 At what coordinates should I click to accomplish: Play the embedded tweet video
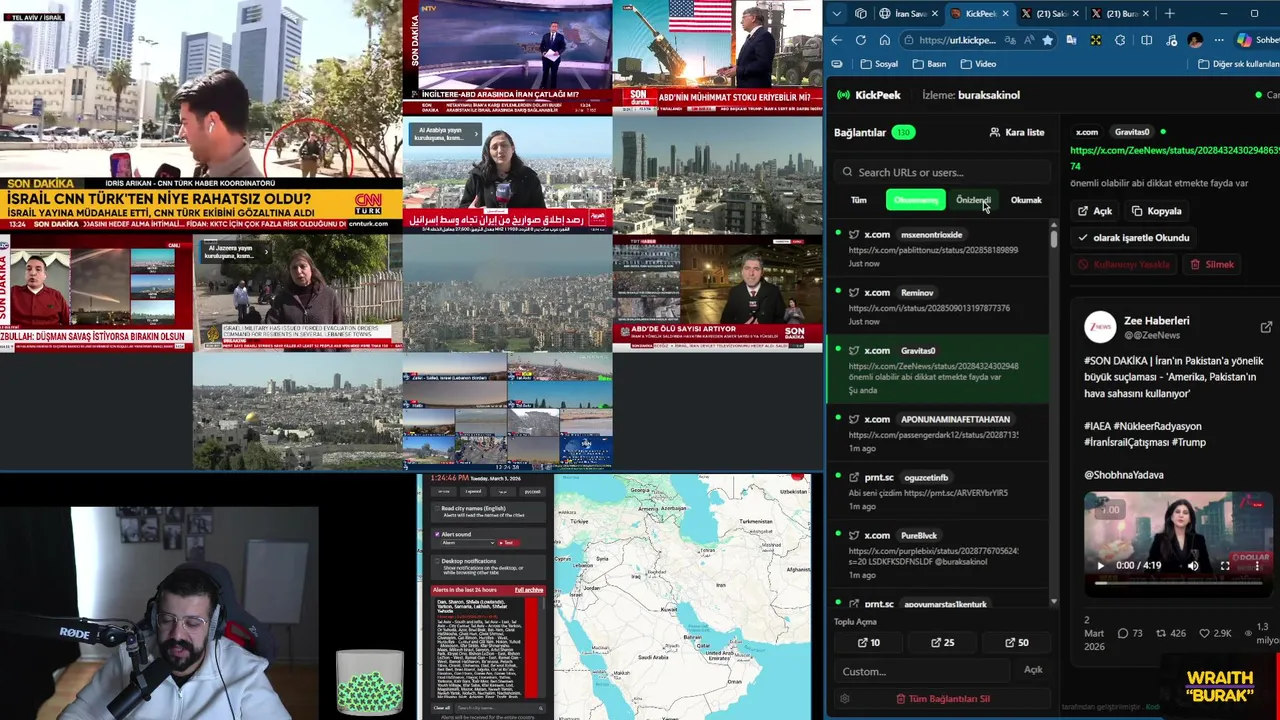pyautogui.click(x=1100, y=565)
